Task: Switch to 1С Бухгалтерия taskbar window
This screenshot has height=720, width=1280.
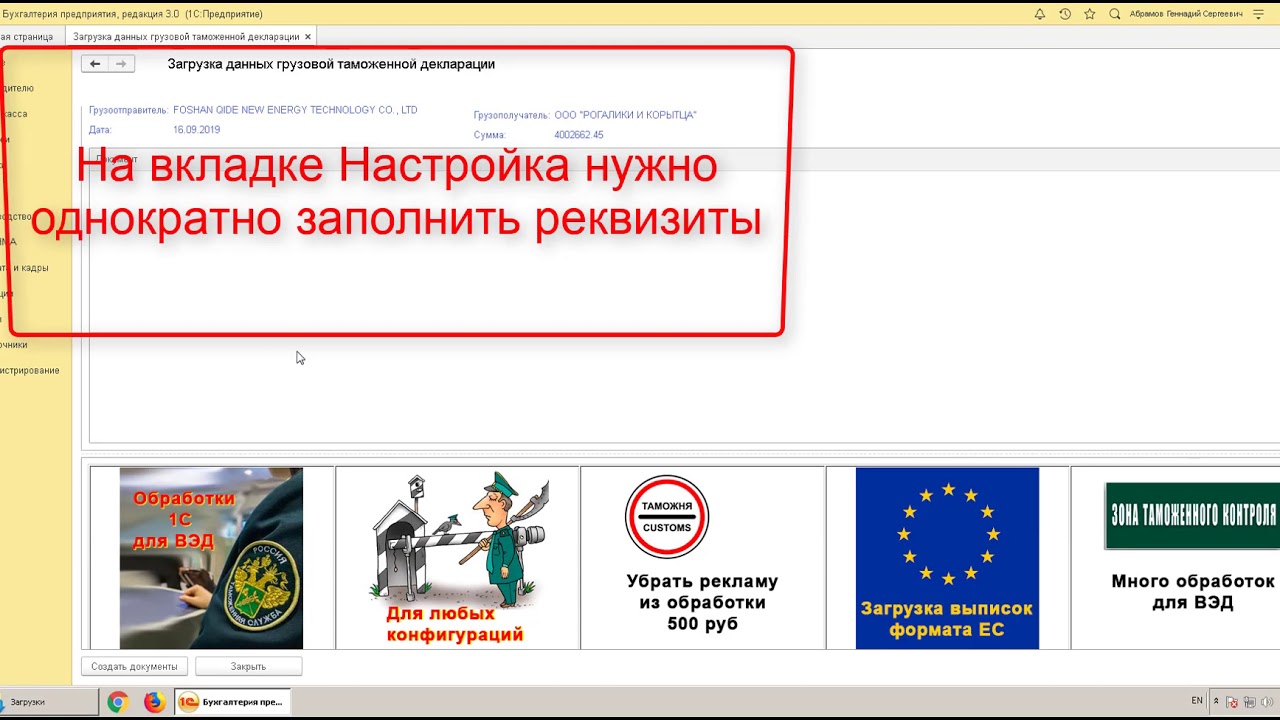Action: tap(232, 702)
